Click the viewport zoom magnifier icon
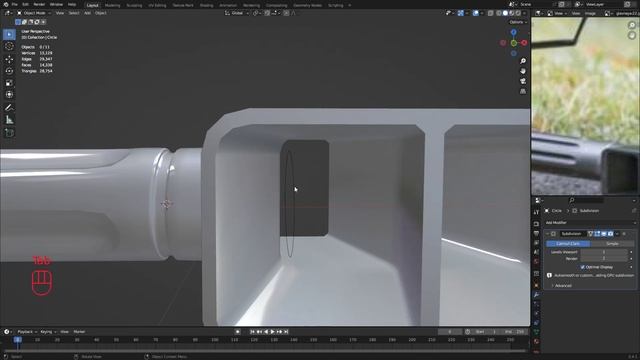The height and width of the screenshot is (360, 640). pyautogui.click(x=523, y=61)
